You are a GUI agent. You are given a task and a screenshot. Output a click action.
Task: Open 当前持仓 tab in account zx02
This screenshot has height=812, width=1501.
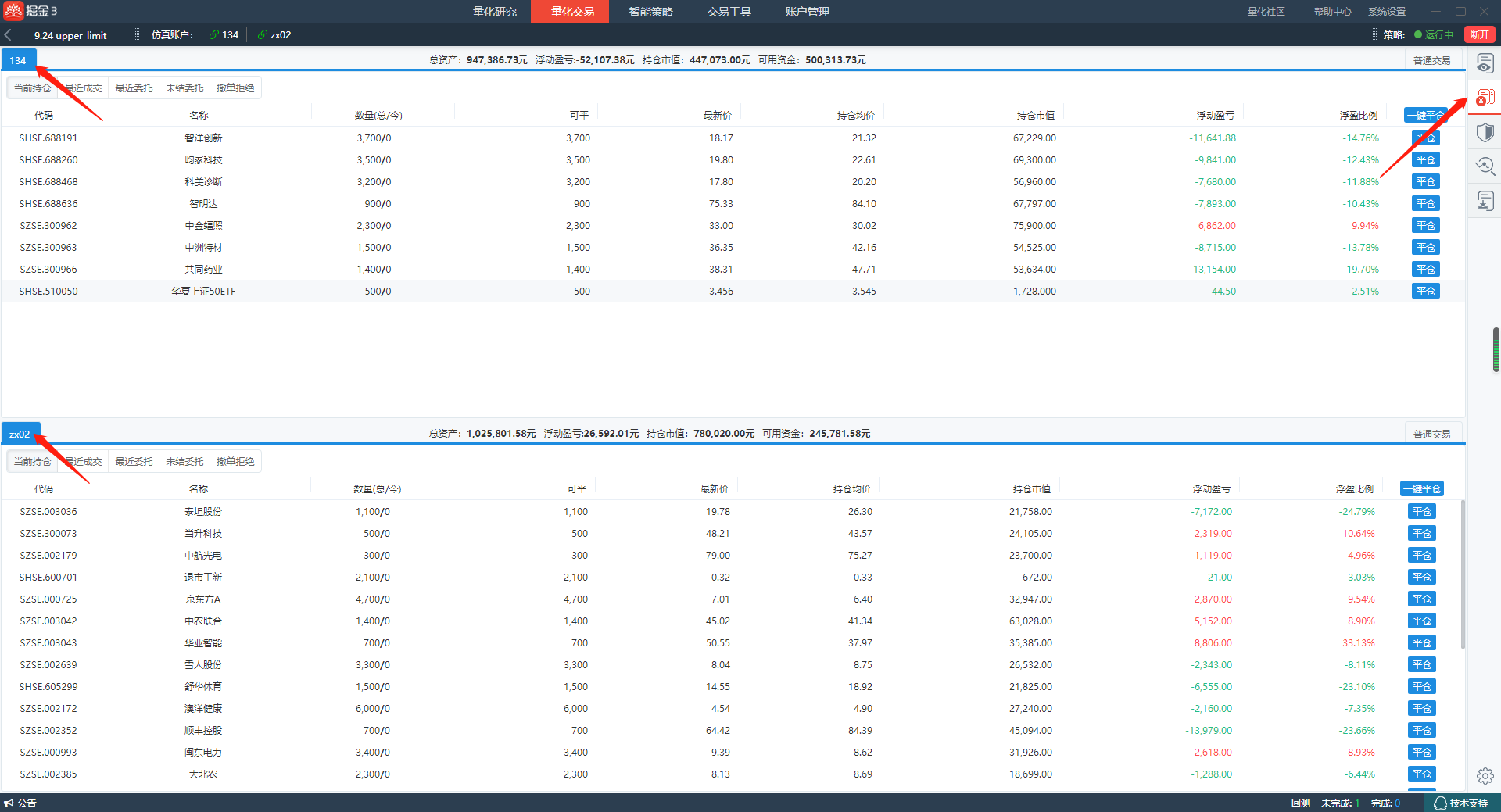(x=32, y=462)
